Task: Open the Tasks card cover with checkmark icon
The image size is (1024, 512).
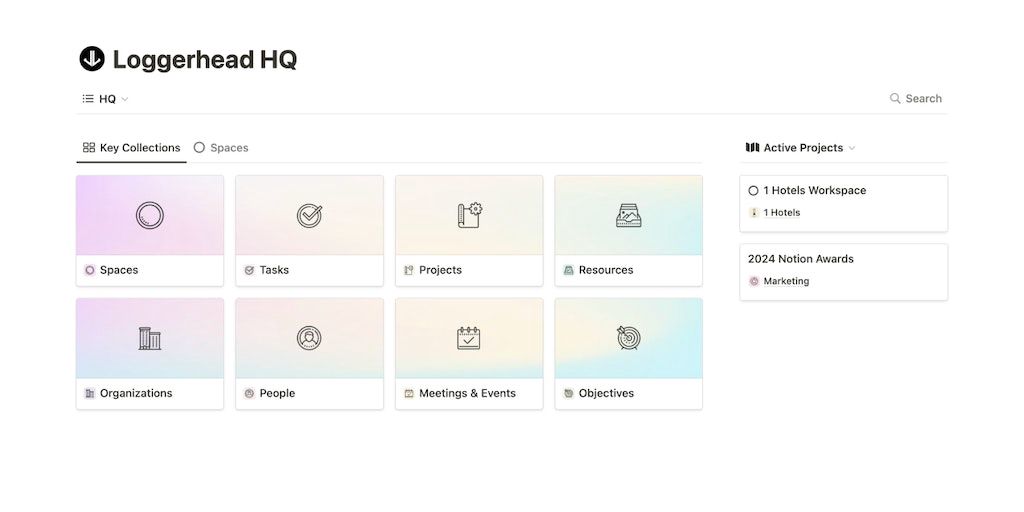Action: [x=310, y=215]
